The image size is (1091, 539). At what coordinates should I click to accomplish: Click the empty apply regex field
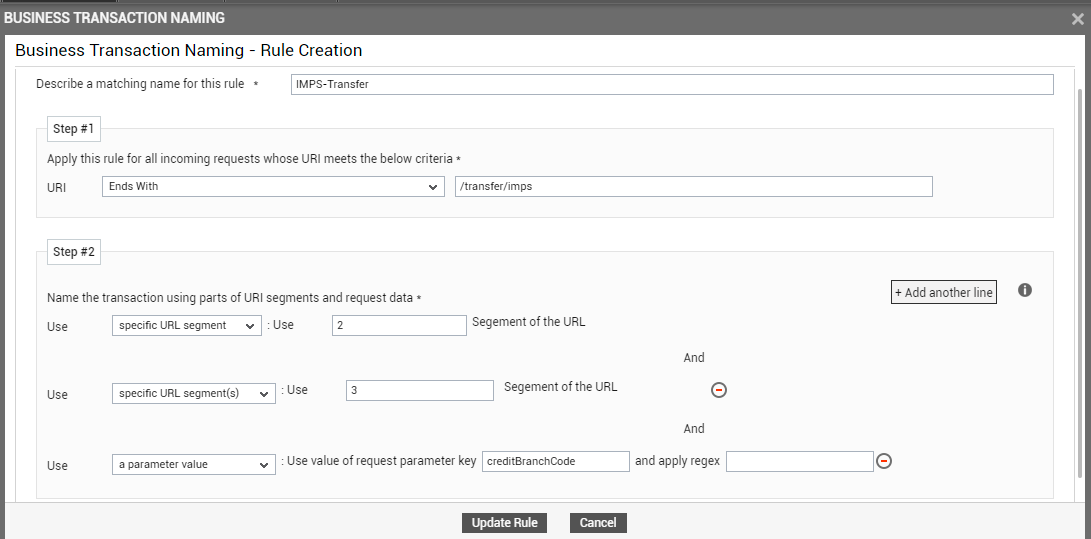(799, 461)
